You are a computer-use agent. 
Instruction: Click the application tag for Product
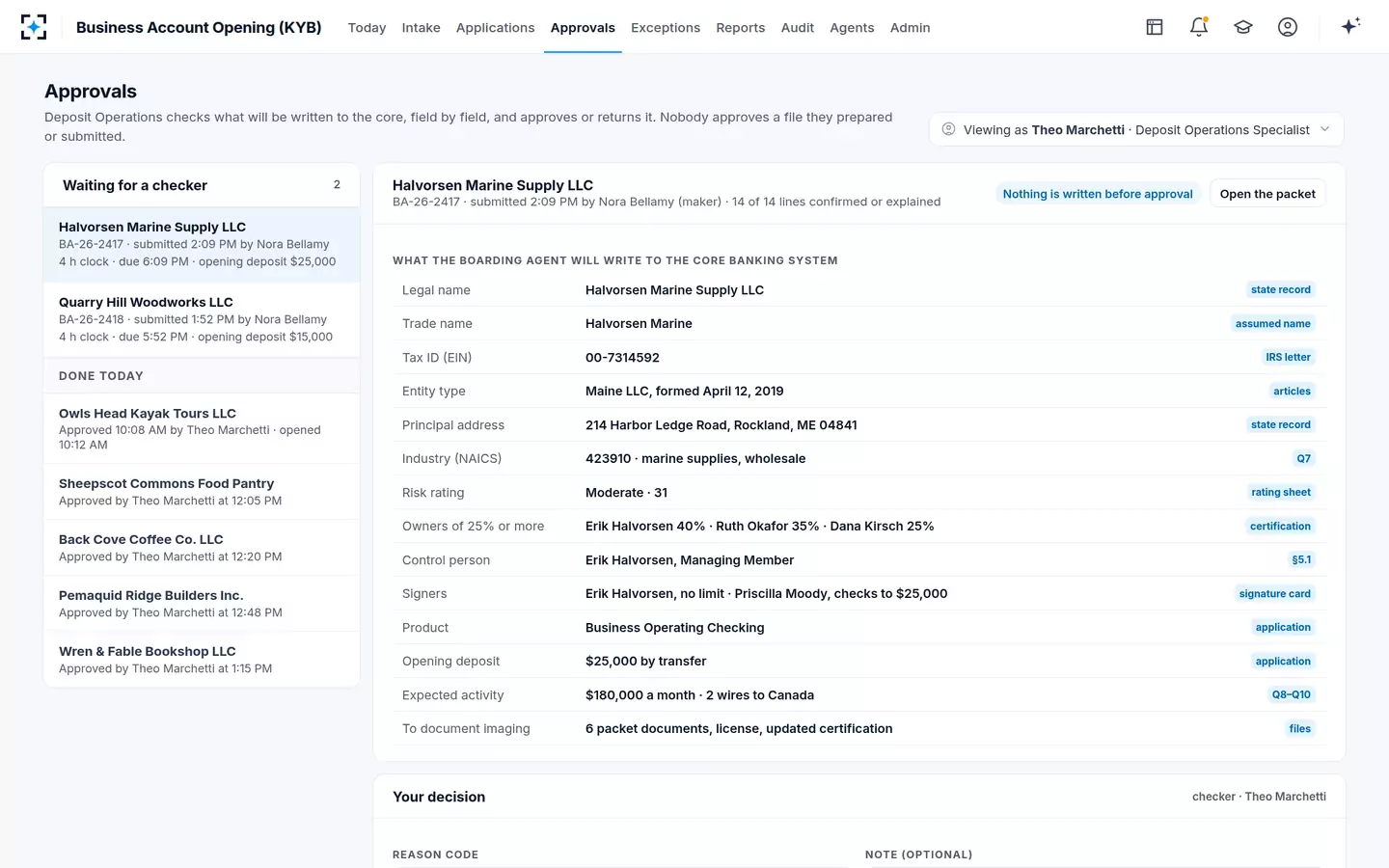tap(1283, 627)
